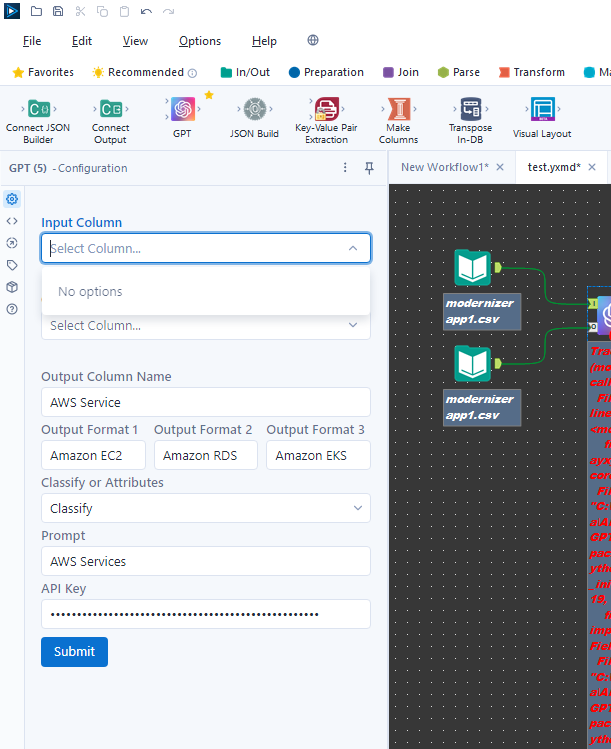This screenshot has height=749, width=611.
Task: Select the Make Columns tool
Action: tap(398, 120)
